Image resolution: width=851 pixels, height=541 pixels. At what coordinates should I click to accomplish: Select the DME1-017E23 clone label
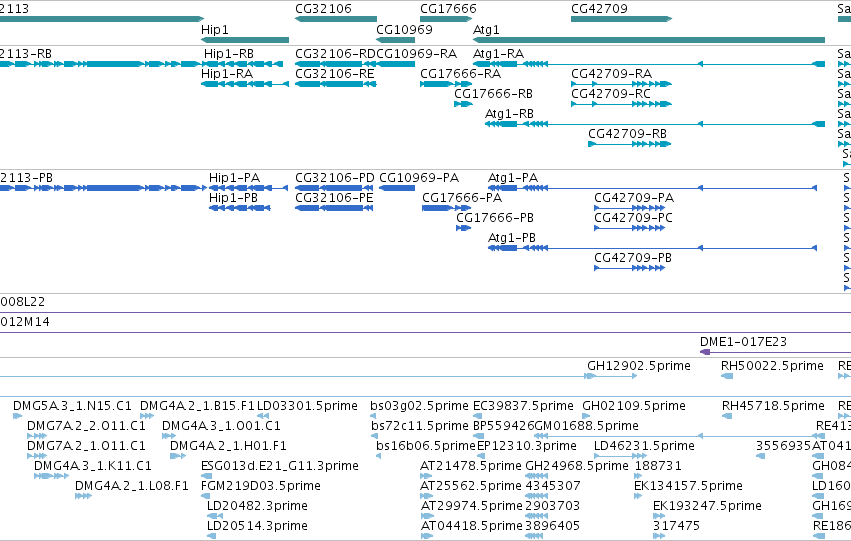click(743, 342)
